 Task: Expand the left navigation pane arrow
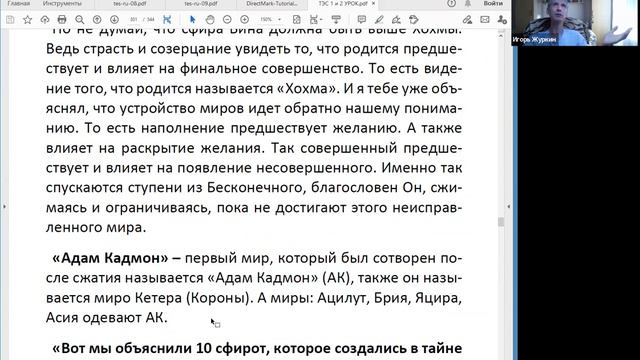pos(4,207)
